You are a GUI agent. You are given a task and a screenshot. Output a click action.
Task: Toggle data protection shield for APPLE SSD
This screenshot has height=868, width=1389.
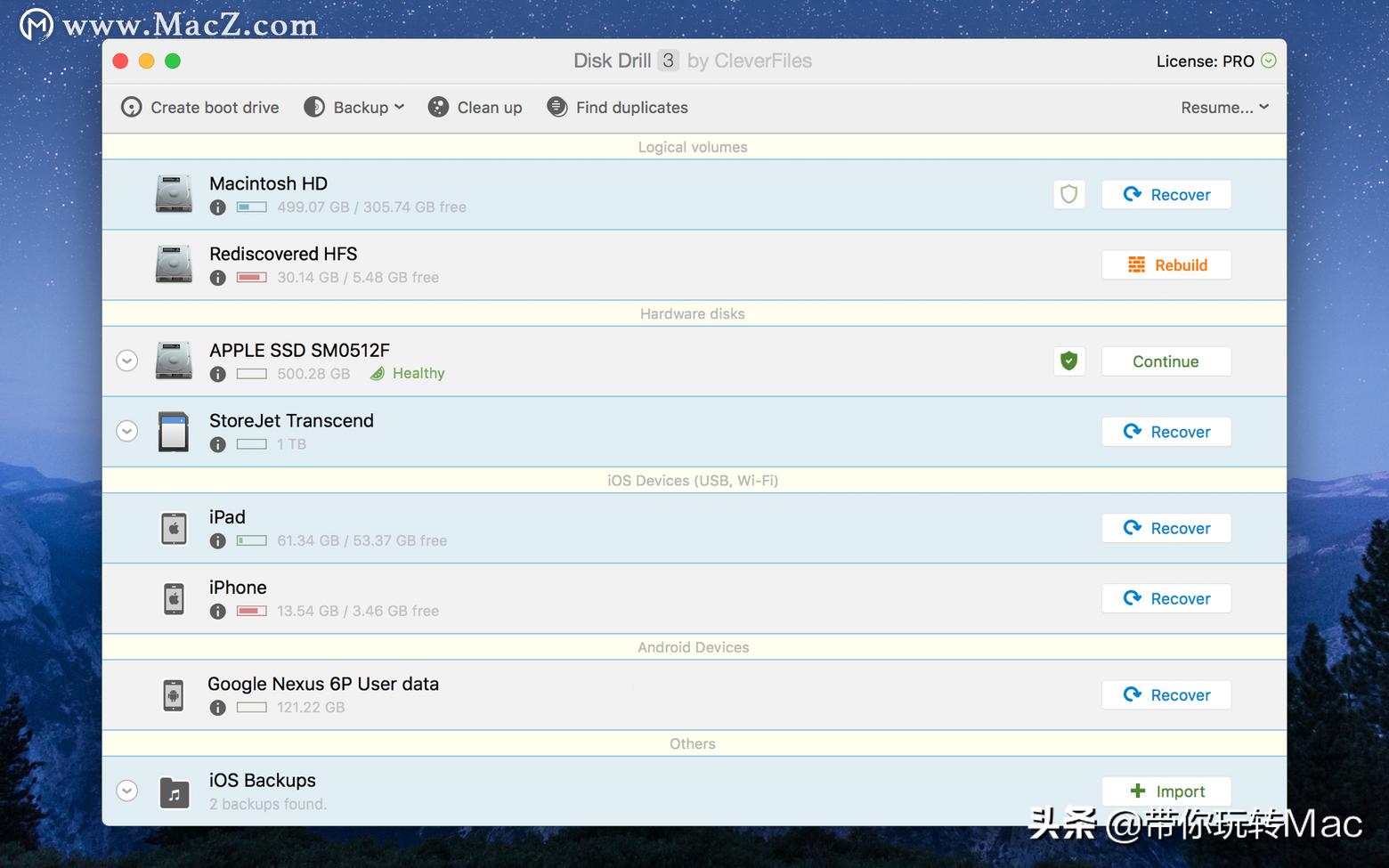click(x=1069, y=361)
